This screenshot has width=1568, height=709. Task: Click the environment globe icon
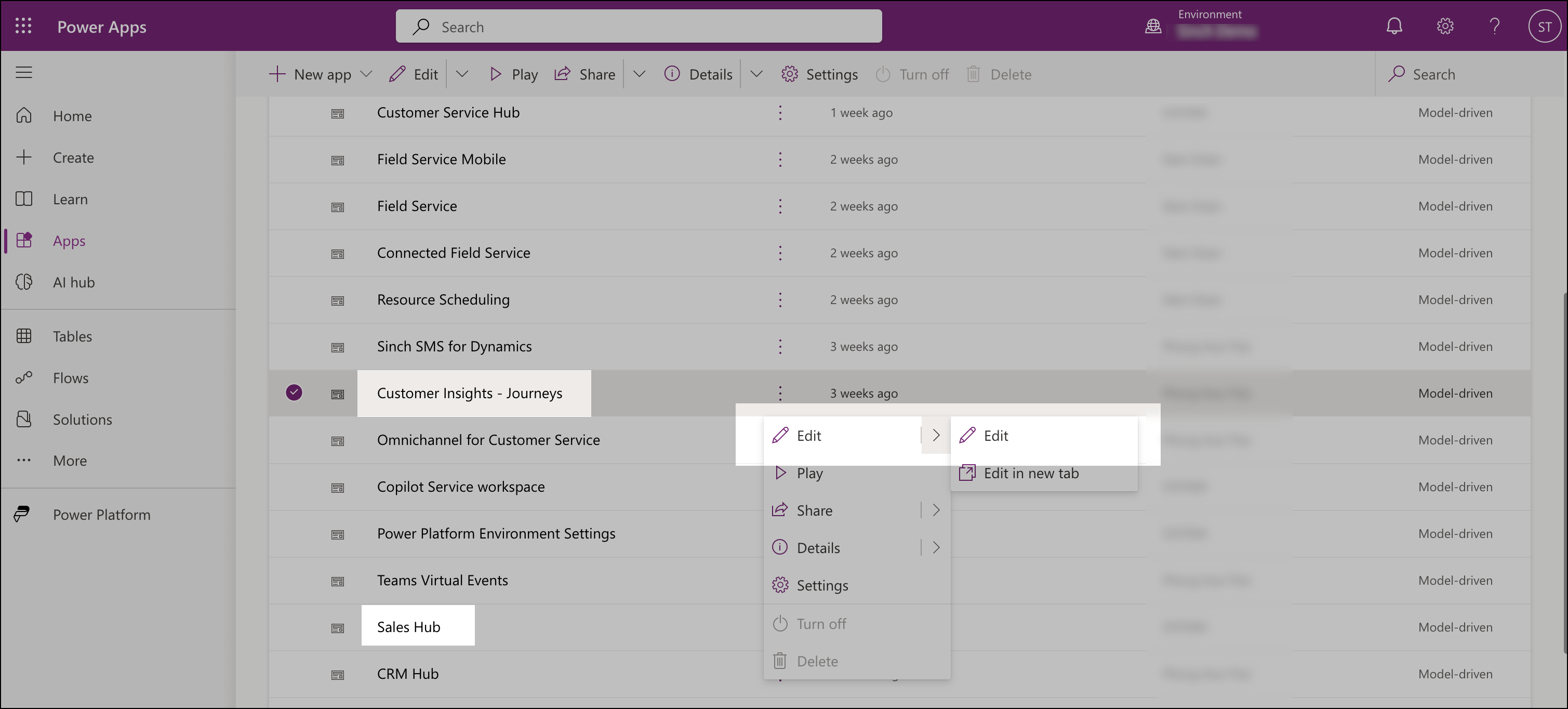(x=1153, y=26)
